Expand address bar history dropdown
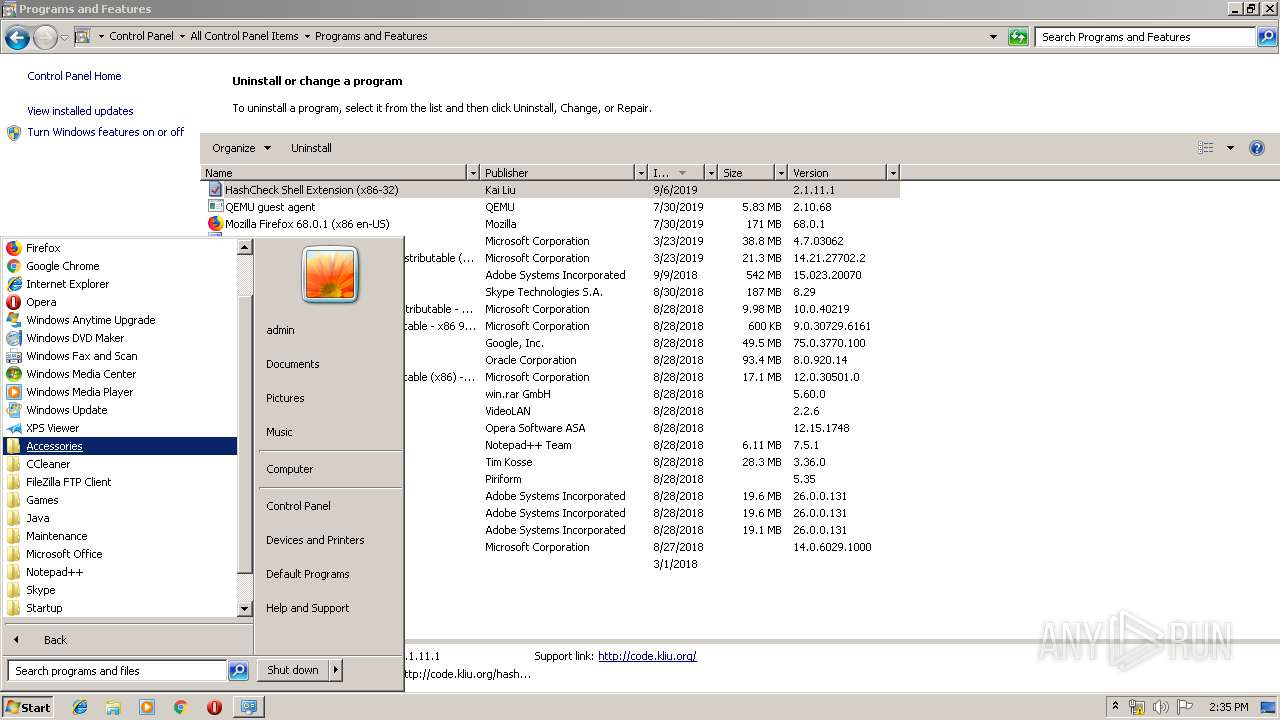1280x720 pixels. 993,37
